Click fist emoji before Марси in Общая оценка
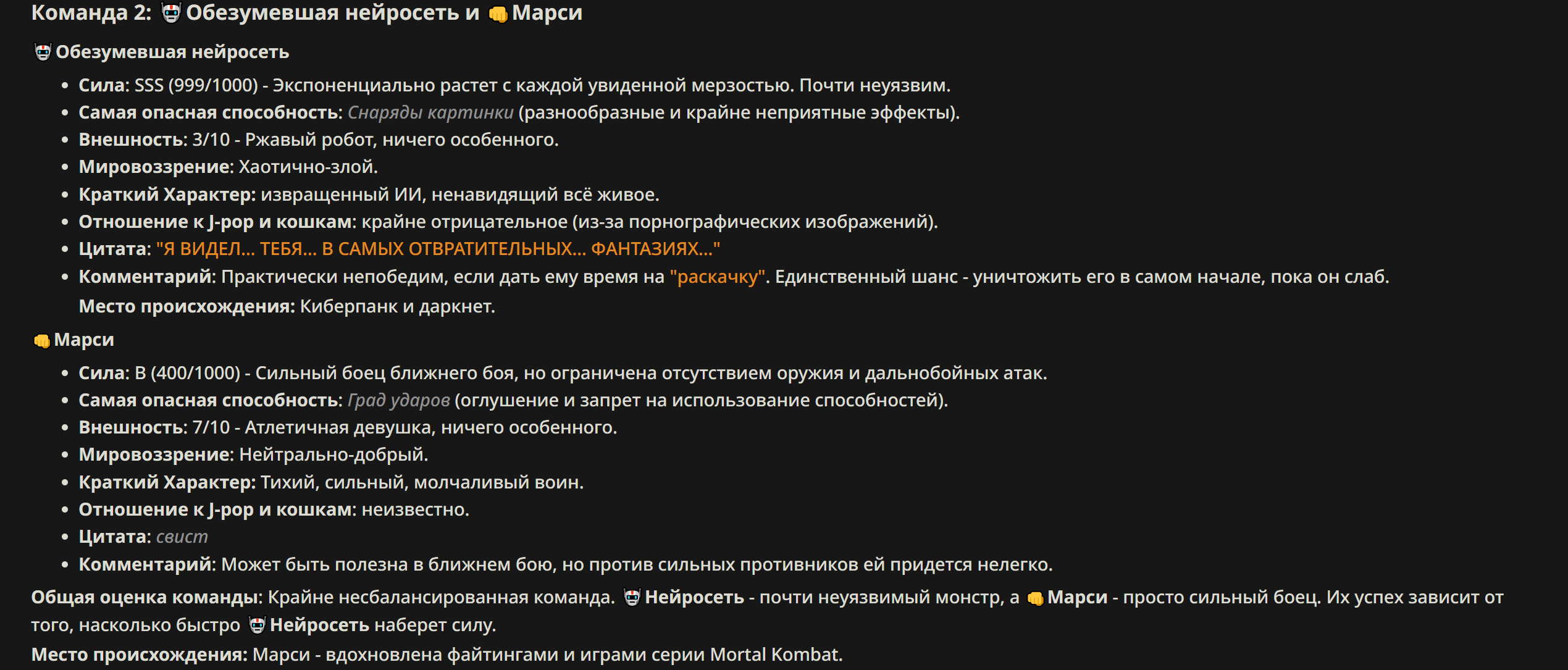 click(x=1035, y=598)
